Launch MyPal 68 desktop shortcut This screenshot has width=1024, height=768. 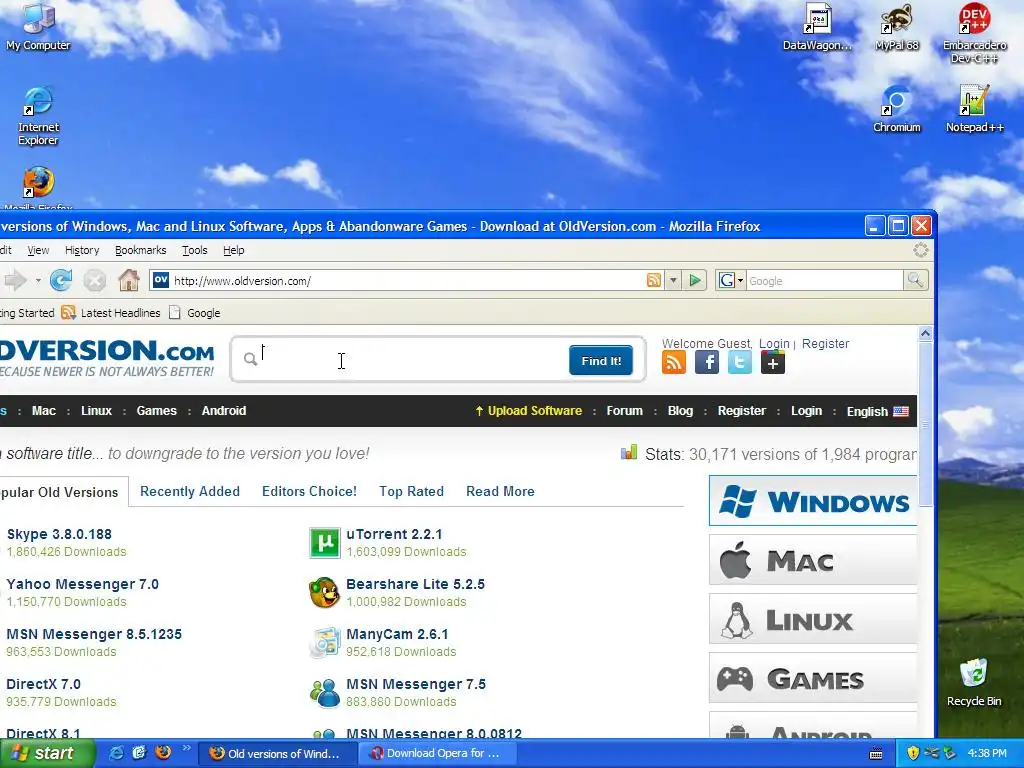point(897,27)
